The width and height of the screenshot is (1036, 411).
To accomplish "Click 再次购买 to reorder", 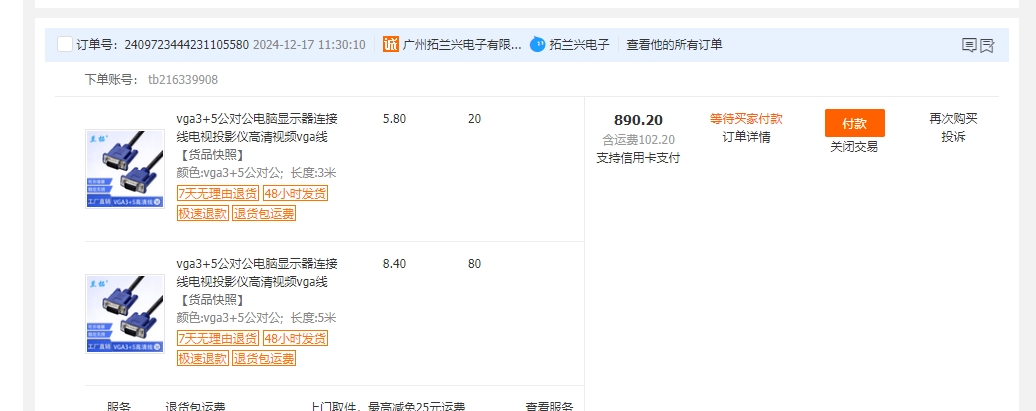I will 952,119.
